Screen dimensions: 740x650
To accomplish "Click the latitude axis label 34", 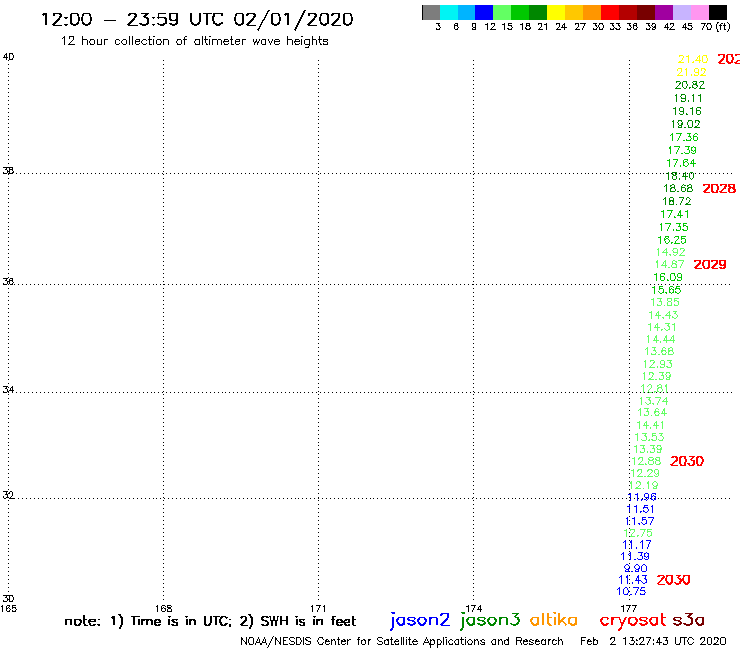I will (x=8, y=390).
